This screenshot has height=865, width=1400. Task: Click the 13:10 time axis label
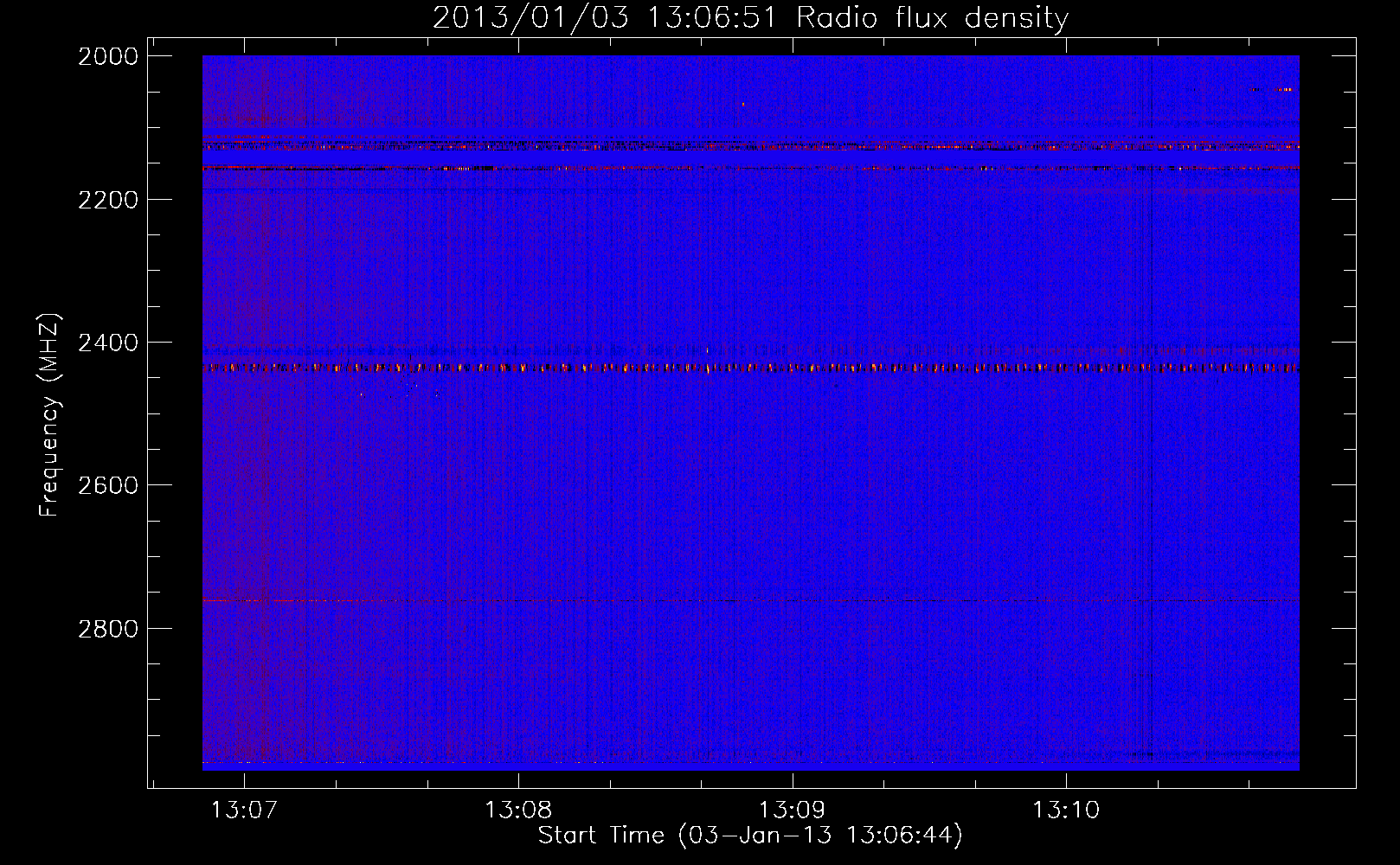pyautogui.click(x=1066, y=810)
